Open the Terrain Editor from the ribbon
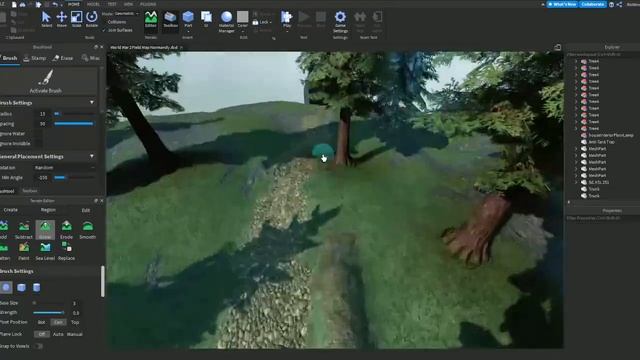Viewport: 640px width, 360px height. [151, 20]
